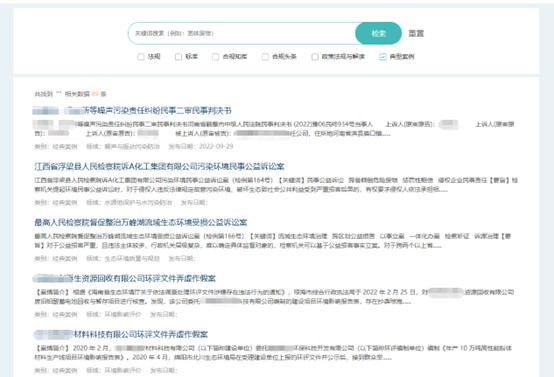
Task: Open the 噪声污染责任纠纷民事二审民事判决书 result
Action: (132, 111)
